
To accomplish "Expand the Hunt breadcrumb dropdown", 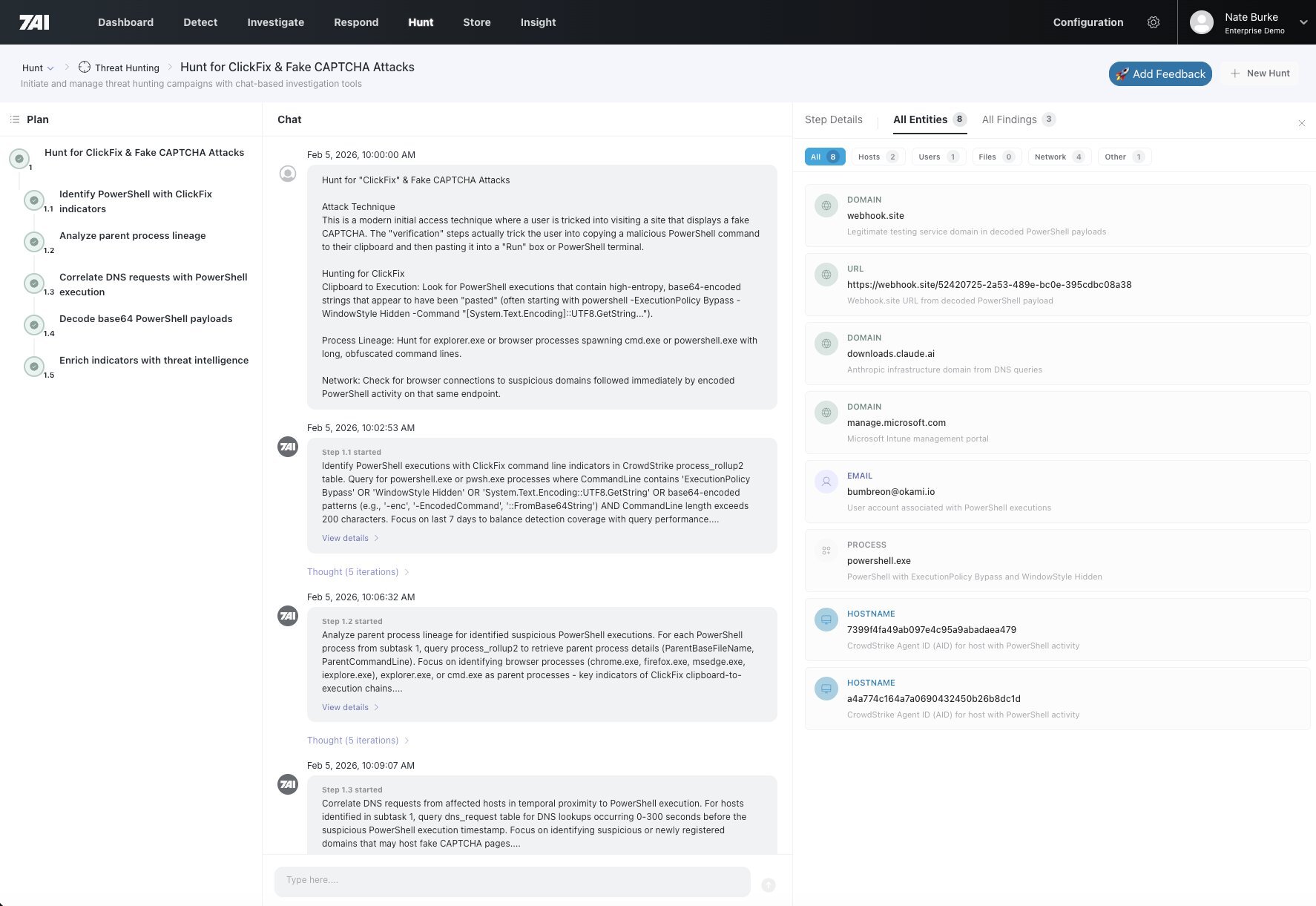I will coord(38,68).
